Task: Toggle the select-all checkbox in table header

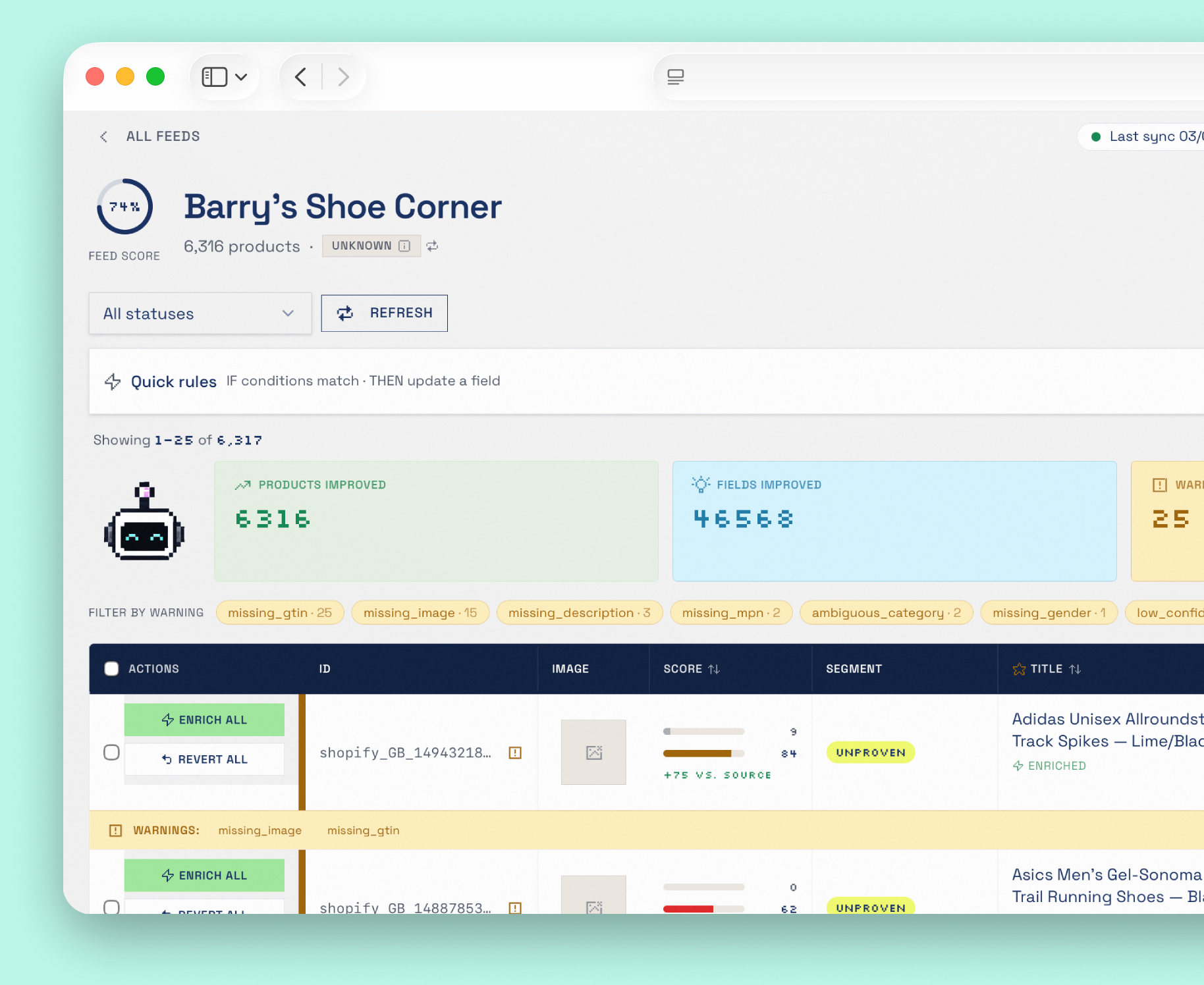Action: pyautogui.click(x=112, y=669)
